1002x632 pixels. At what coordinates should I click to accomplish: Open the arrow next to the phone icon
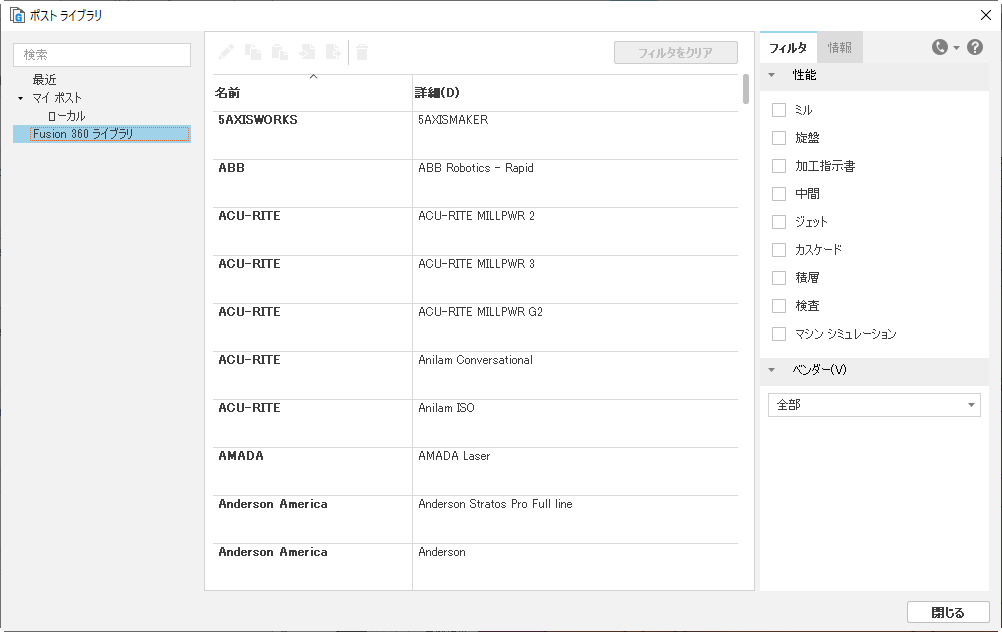tap(956, 47)
